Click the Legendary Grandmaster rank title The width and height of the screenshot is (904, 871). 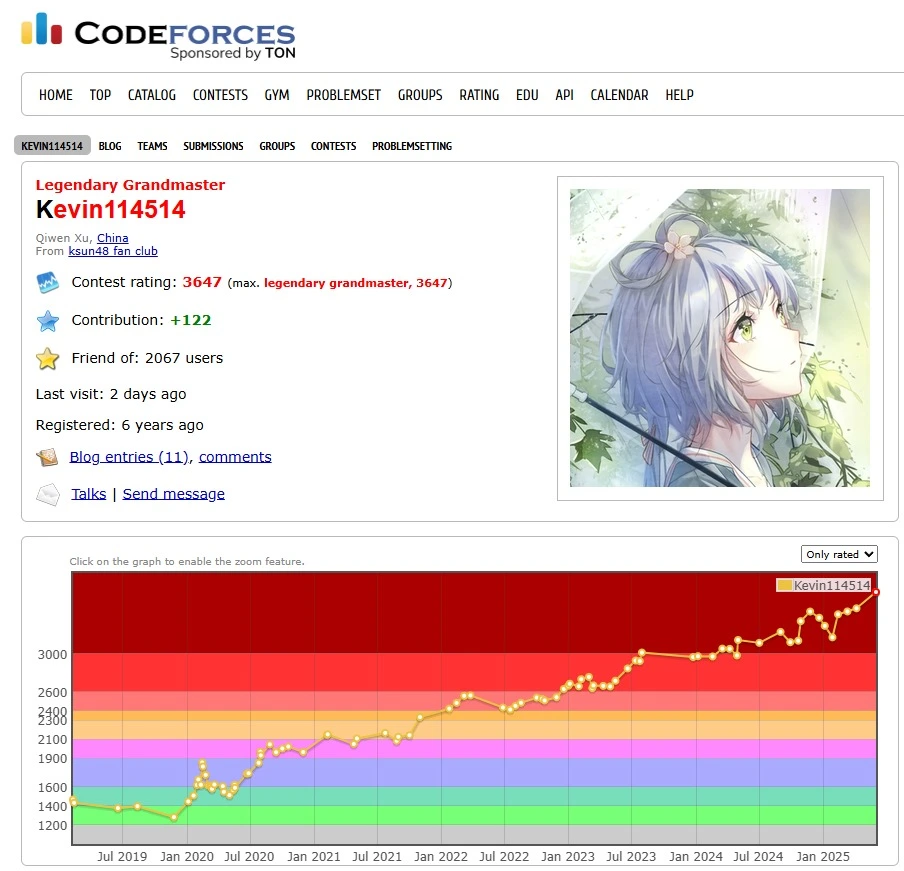pos(130,185)
